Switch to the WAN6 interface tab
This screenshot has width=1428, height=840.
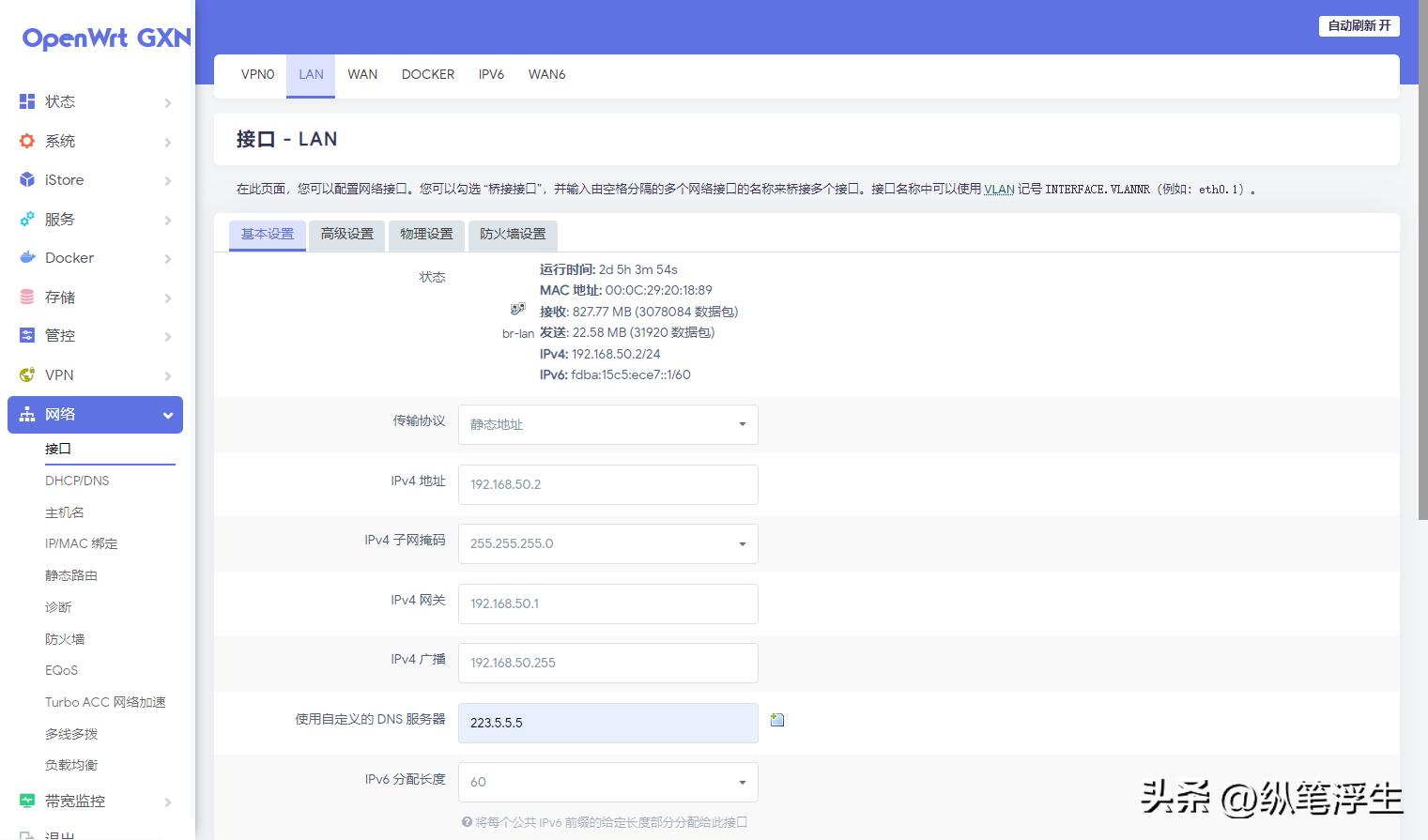[x=546, y=74]
